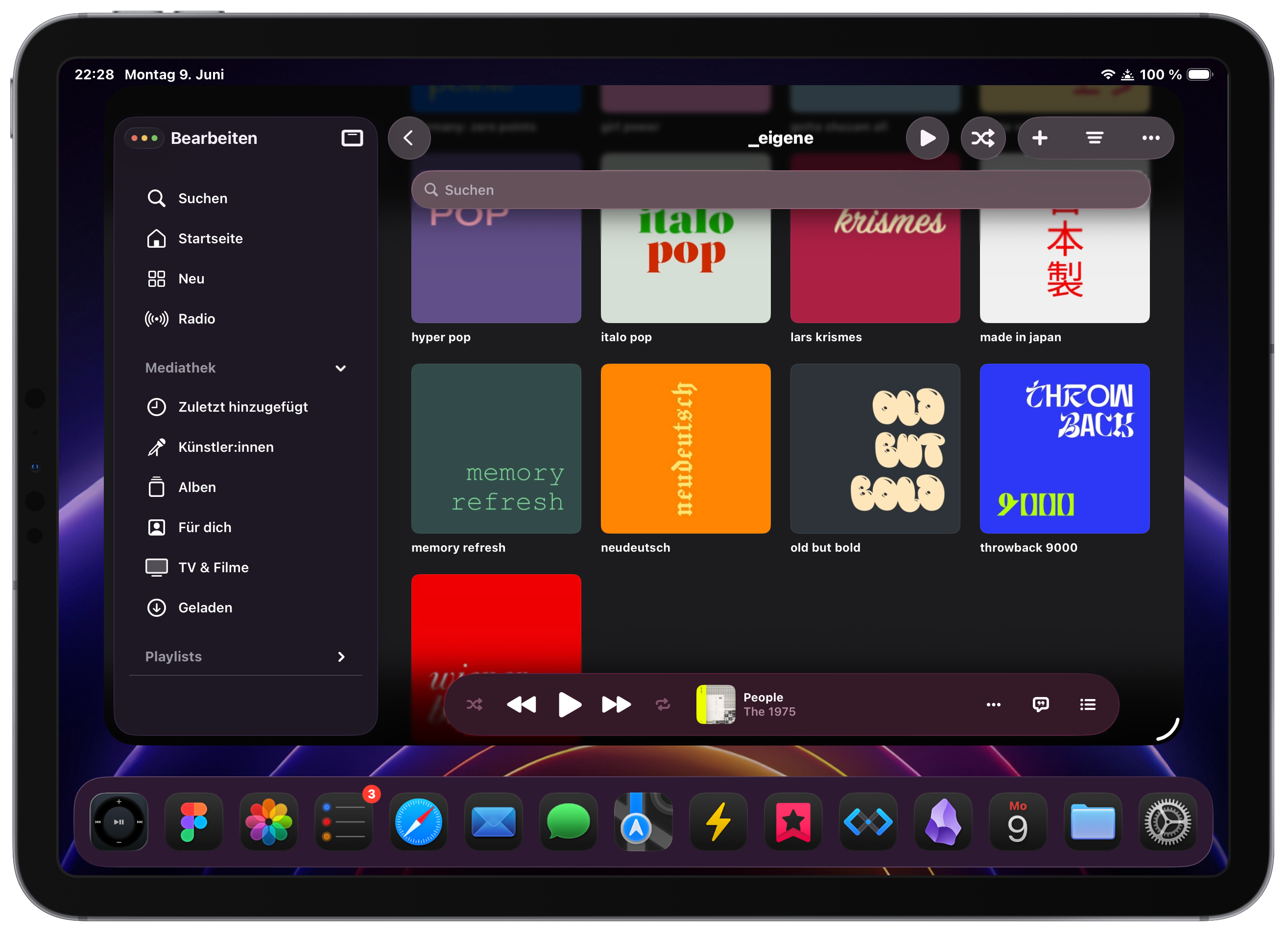This screenshot has width=1288, height=934.
Task: Open Maps from the dock
Action: (644, 821)
